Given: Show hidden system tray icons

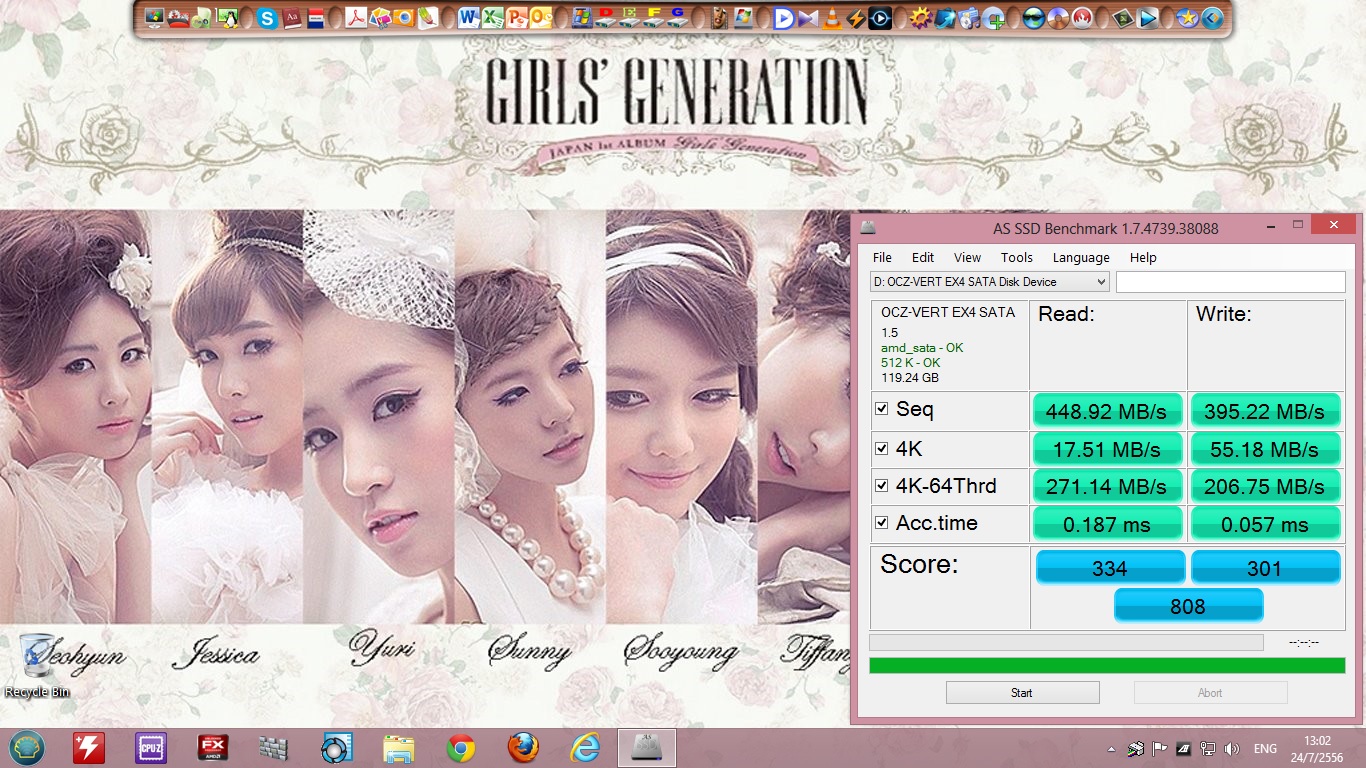Looking at the screenshot, I should click(x=1112, y=748).
